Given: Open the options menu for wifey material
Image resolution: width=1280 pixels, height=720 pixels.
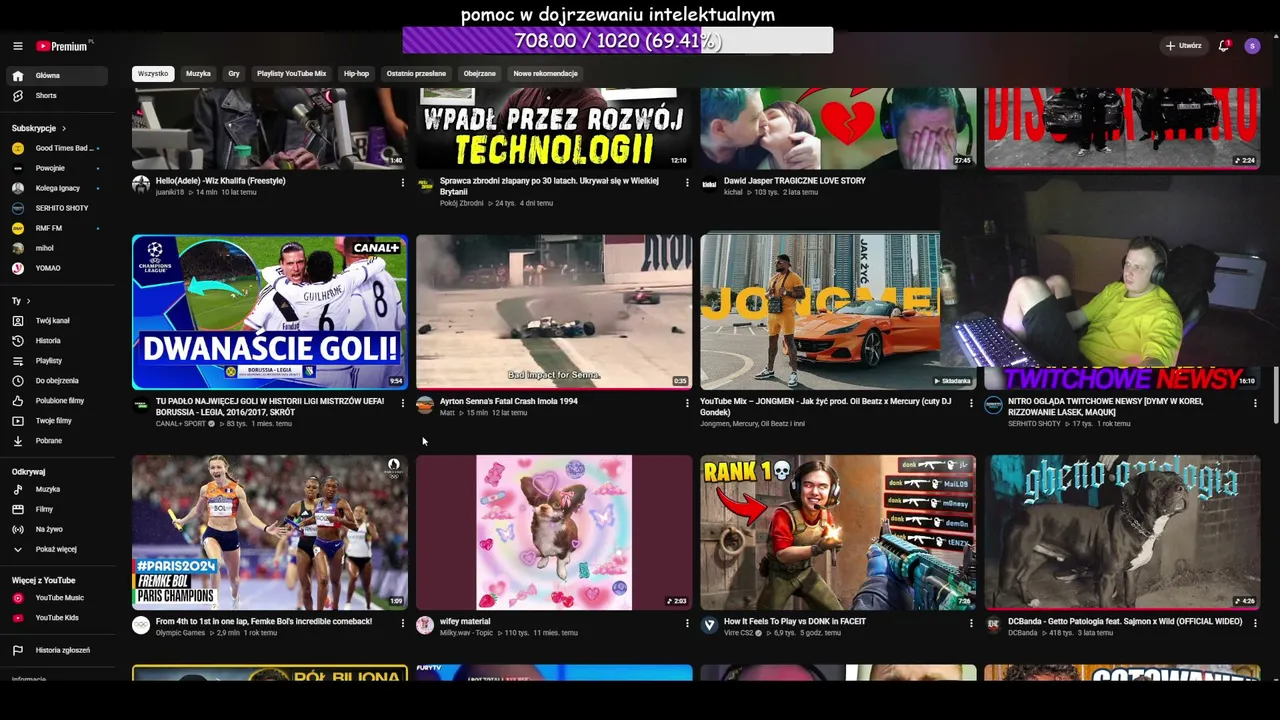Looking at the screenshot, I should point(687,623).
